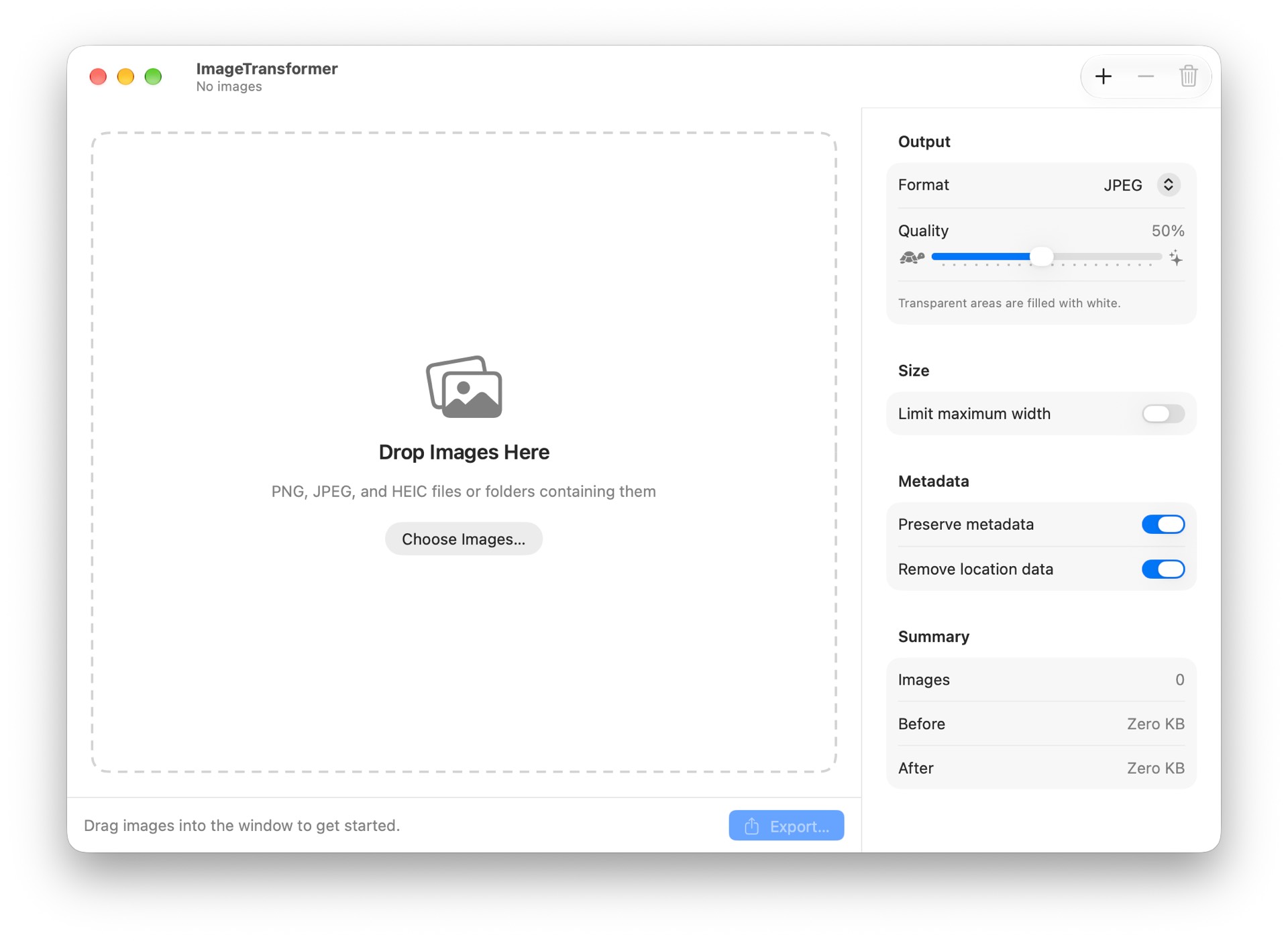1288x941 pixels.
Task: Click the Before size 'Zero KB'
Action: [x=1155, y=724]
